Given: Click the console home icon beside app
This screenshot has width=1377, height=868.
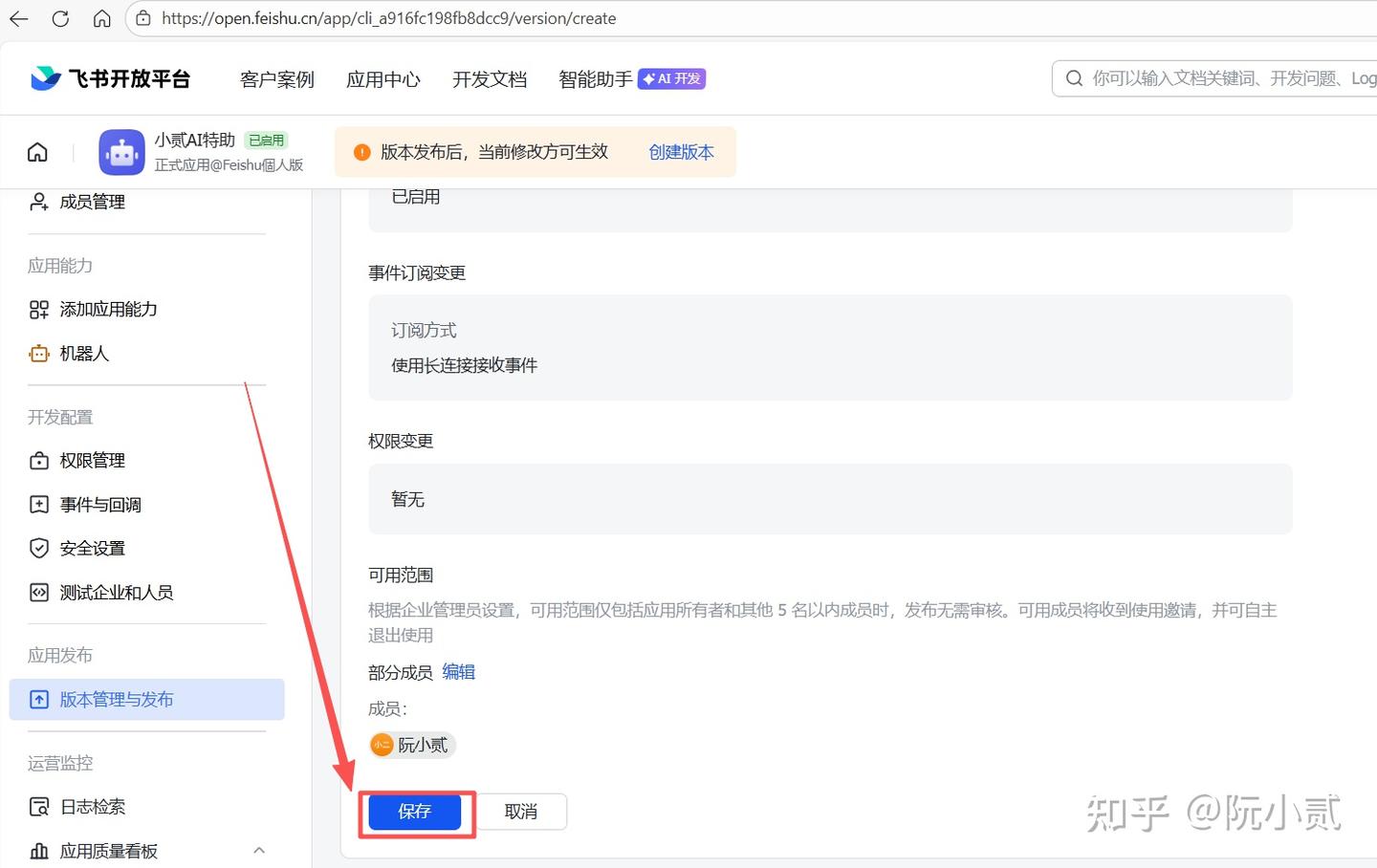Looking at the screenshot, I should point(37,152).
